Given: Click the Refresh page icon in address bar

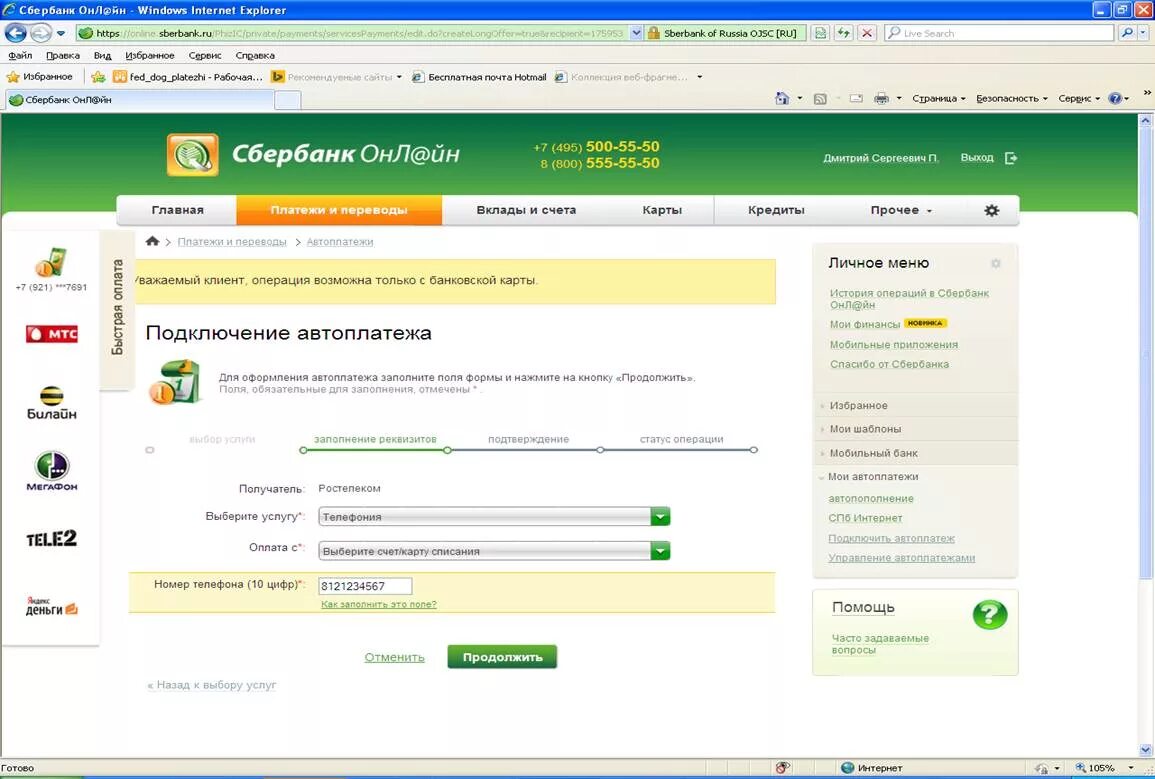Looking at the screenshot, I should pos(843,33).
